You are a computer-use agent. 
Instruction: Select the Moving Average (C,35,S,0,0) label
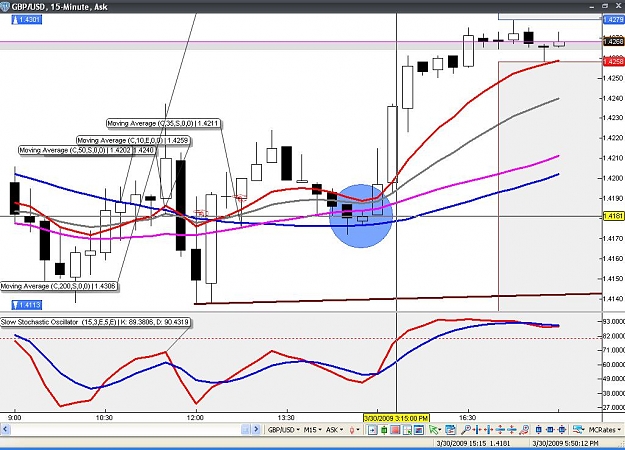pyautogui.click(x=163, y=124)
